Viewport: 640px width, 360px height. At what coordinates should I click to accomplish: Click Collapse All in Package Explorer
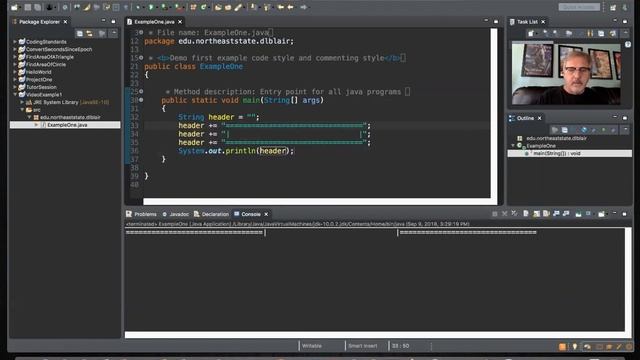80,33
